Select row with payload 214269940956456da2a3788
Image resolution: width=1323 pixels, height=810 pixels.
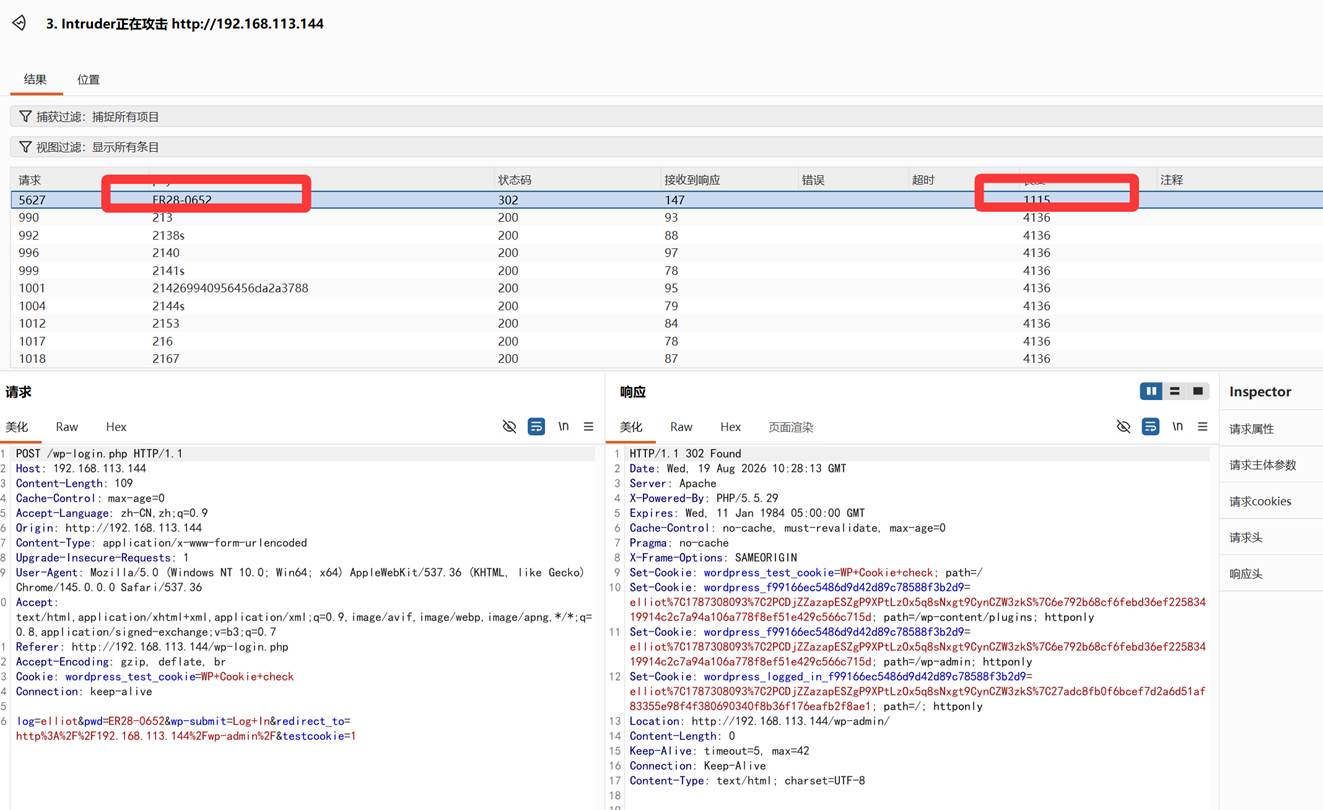666,288
